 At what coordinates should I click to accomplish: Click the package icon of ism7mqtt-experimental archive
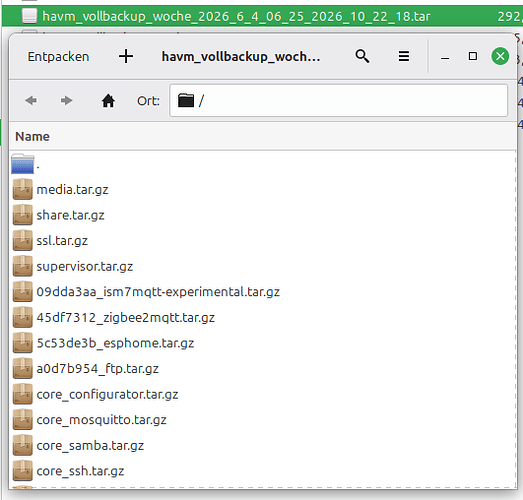point(23,292)
